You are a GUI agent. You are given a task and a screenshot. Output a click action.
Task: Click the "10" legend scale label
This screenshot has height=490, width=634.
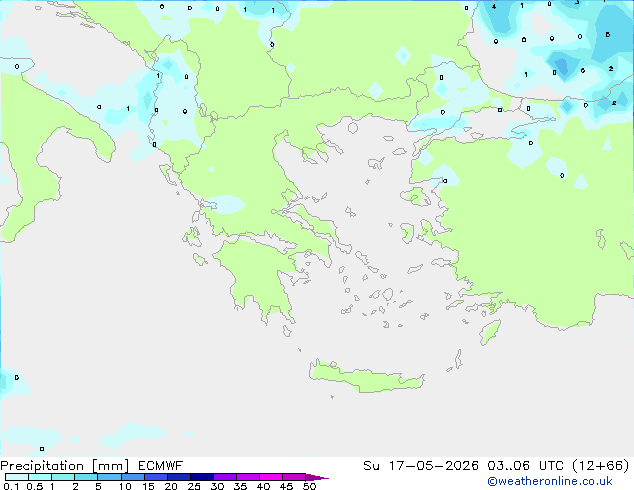(x=125, y=486)
